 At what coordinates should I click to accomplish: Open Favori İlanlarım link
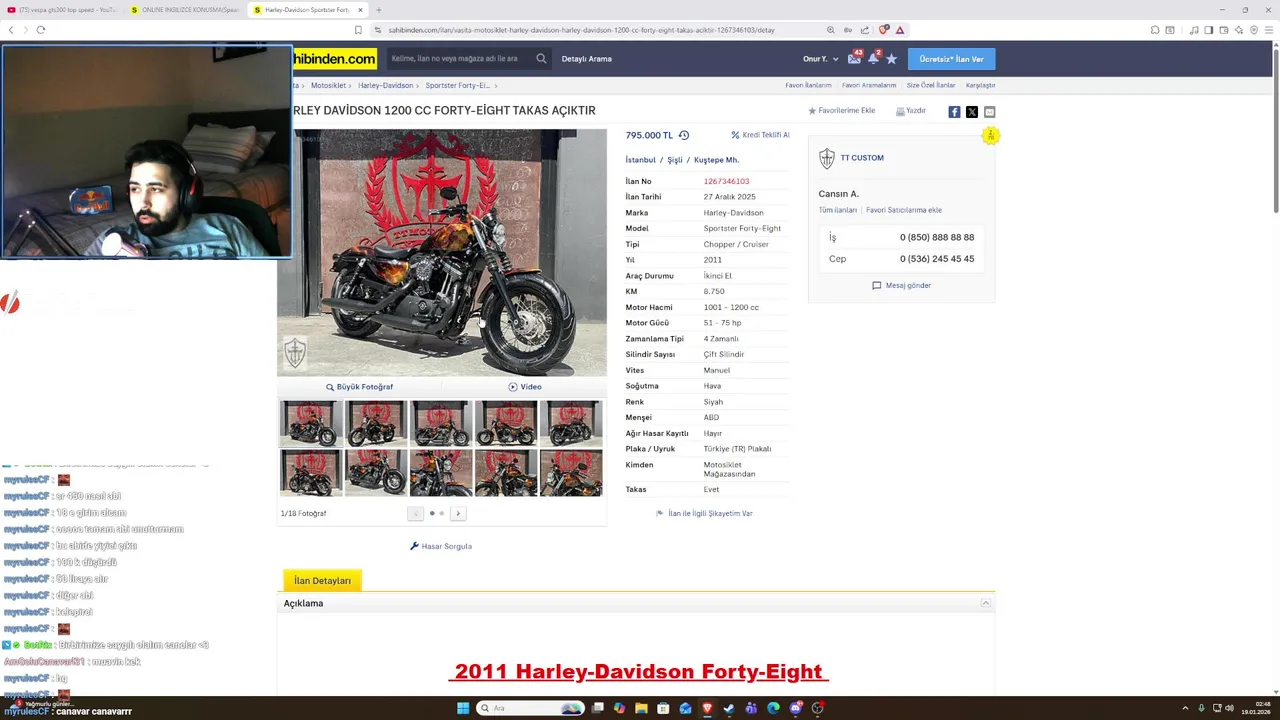tap(808, 86)
